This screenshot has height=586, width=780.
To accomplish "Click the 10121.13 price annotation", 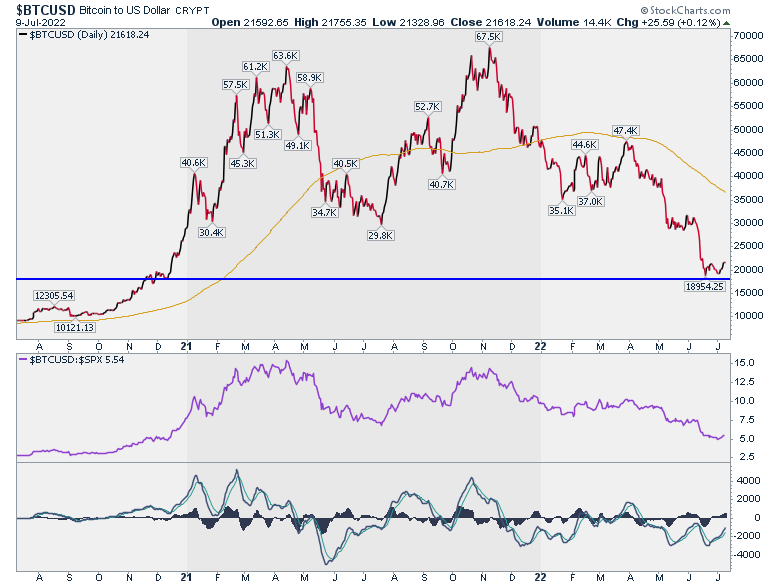I will pyautogui.click(x=75, y=327).
